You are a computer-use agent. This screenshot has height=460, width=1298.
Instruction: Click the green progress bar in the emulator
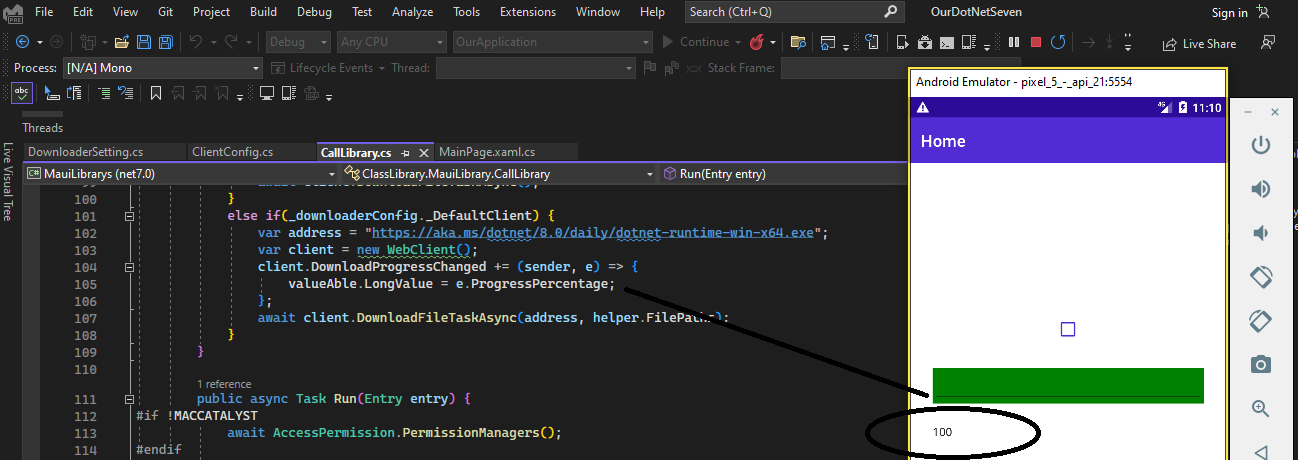tap(1067, 386)
